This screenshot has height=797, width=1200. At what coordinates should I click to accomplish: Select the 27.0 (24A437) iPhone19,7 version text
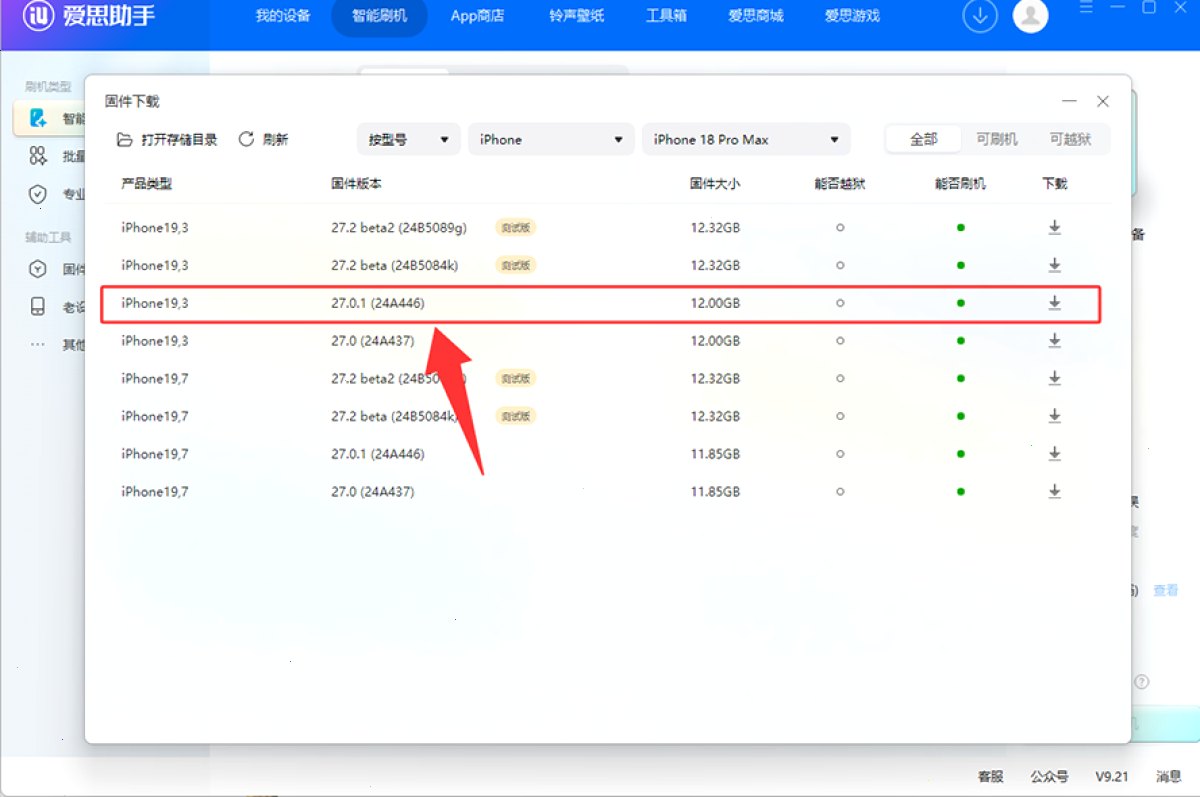coord(373,491)
